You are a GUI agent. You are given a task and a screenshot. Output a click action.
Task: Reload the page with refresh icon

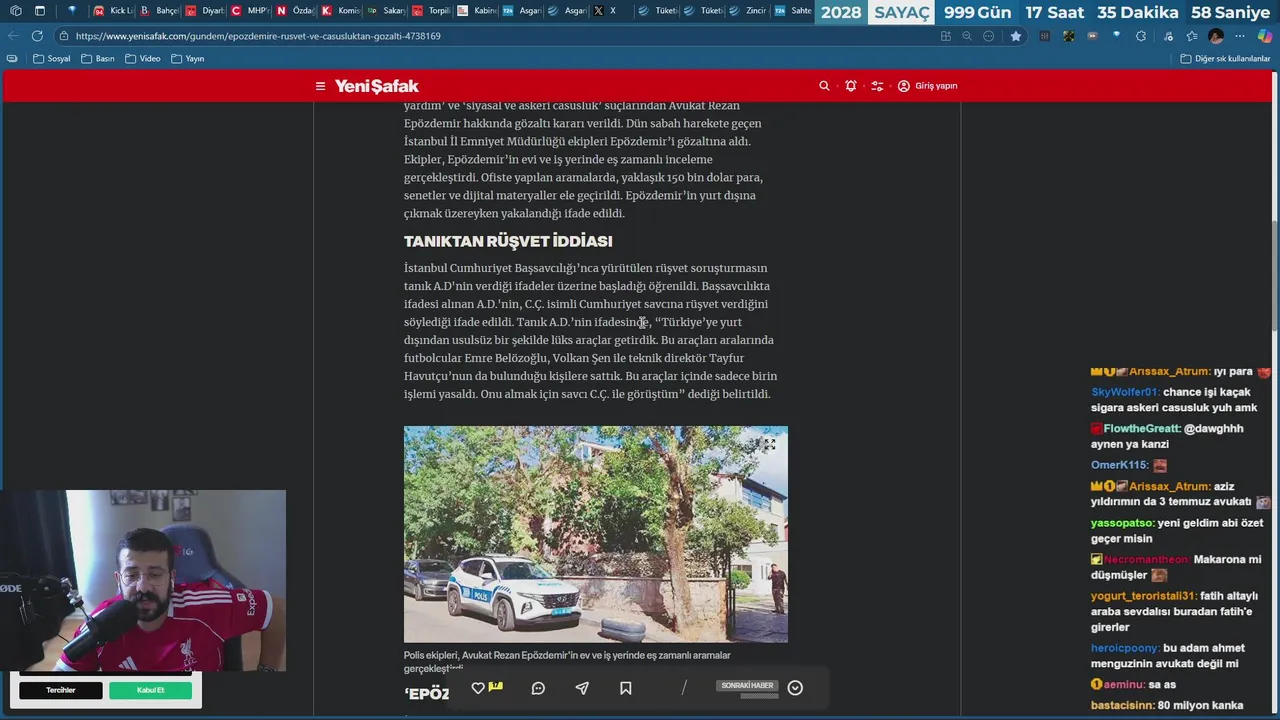(x=37, y=36)
